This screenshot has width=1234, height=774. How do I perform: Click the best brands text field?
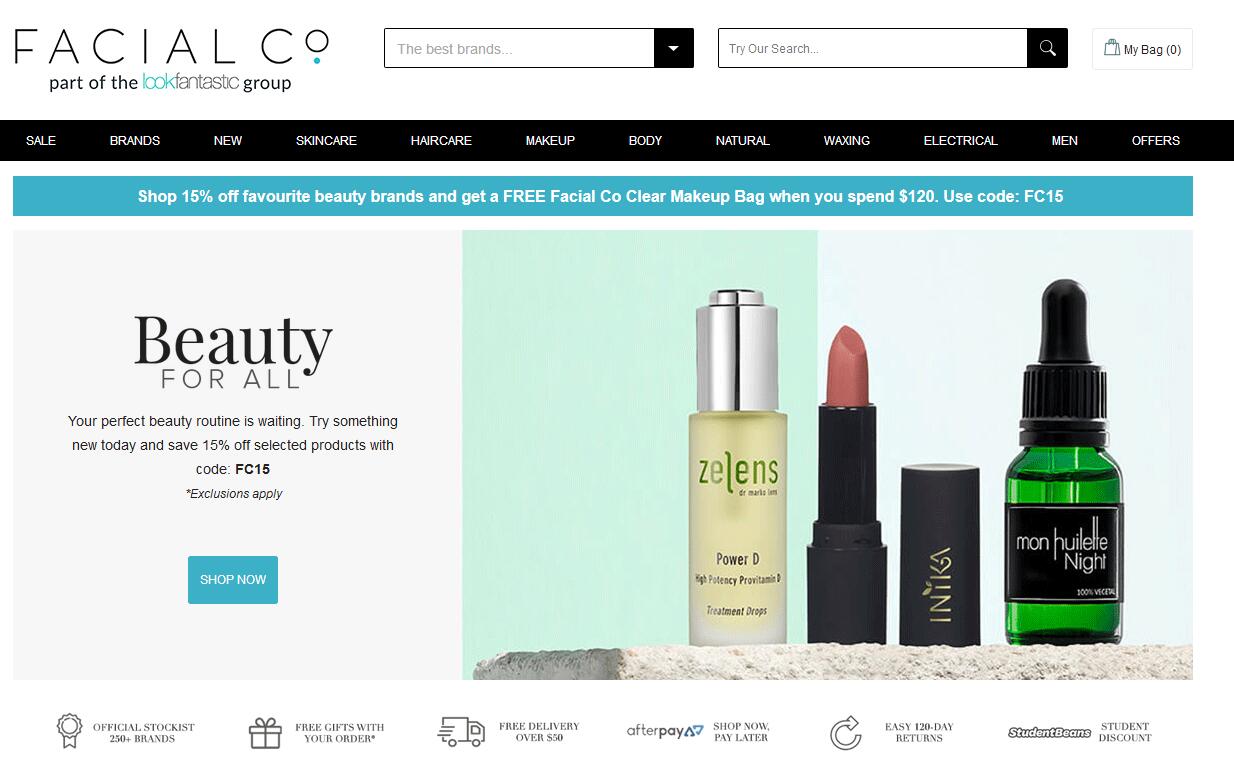click(x=520, y=48)
